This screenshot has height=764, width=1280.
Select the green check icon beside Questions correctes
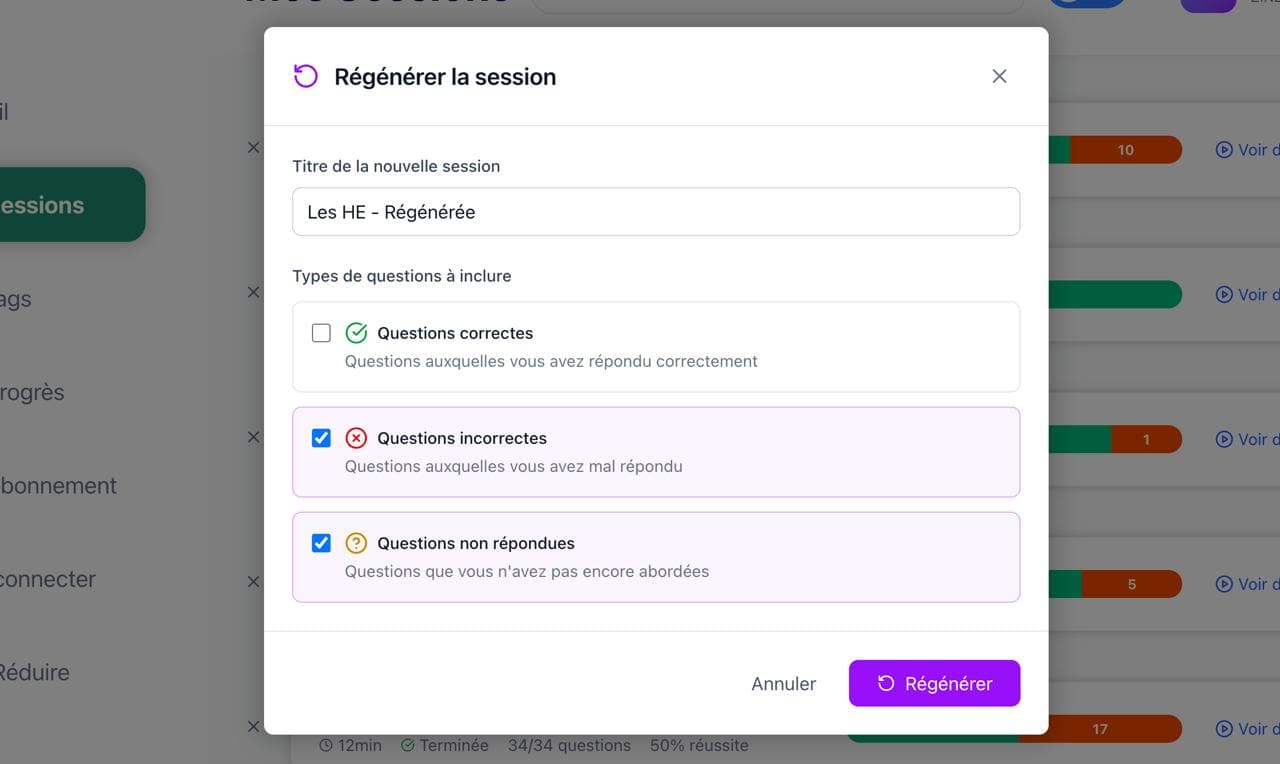[356, 332]
